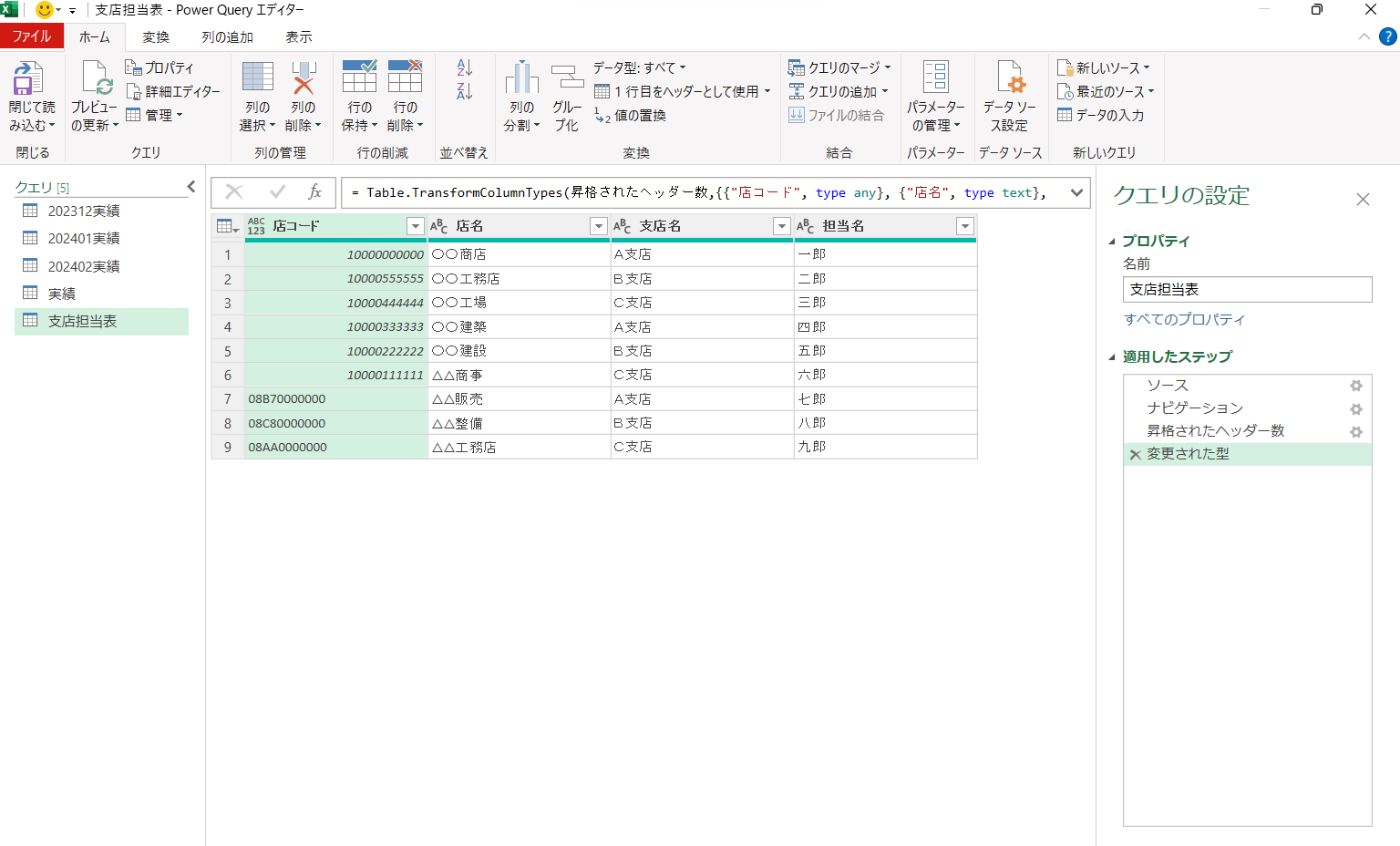This screenshot has width=1400, height=846.
Task: Collapse the Applied Steps (適用したステップ) section
Action: pos(1112,357)
